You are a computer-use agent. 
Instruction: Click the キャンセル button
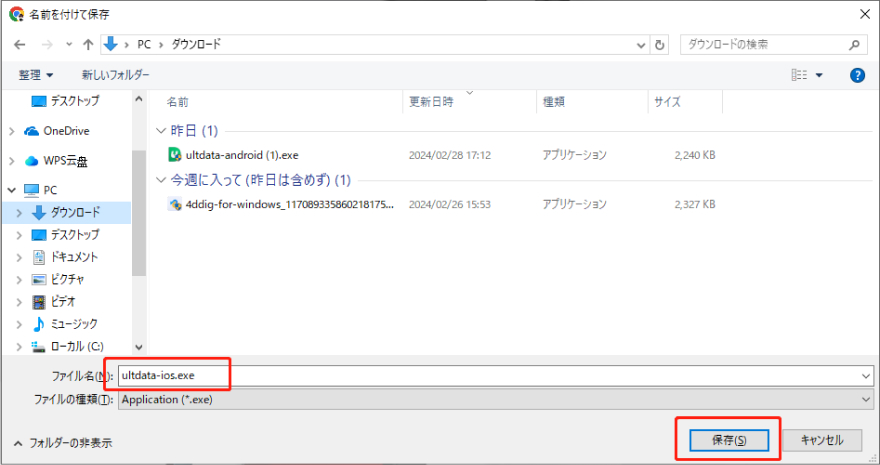pos(821,440)
